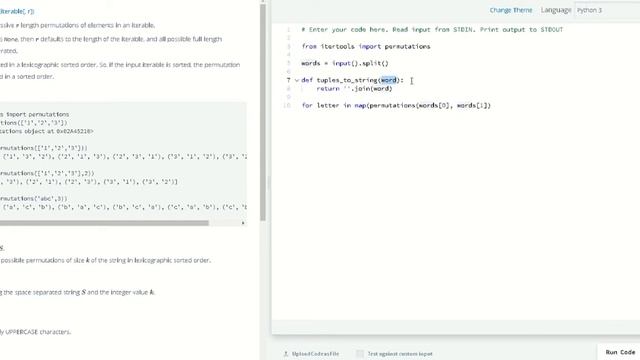Tick the Test against custom input checkbox
Image resolution: width=640 pixels, height=360 pixels.
pyautogui.click(x=360, y=354)
